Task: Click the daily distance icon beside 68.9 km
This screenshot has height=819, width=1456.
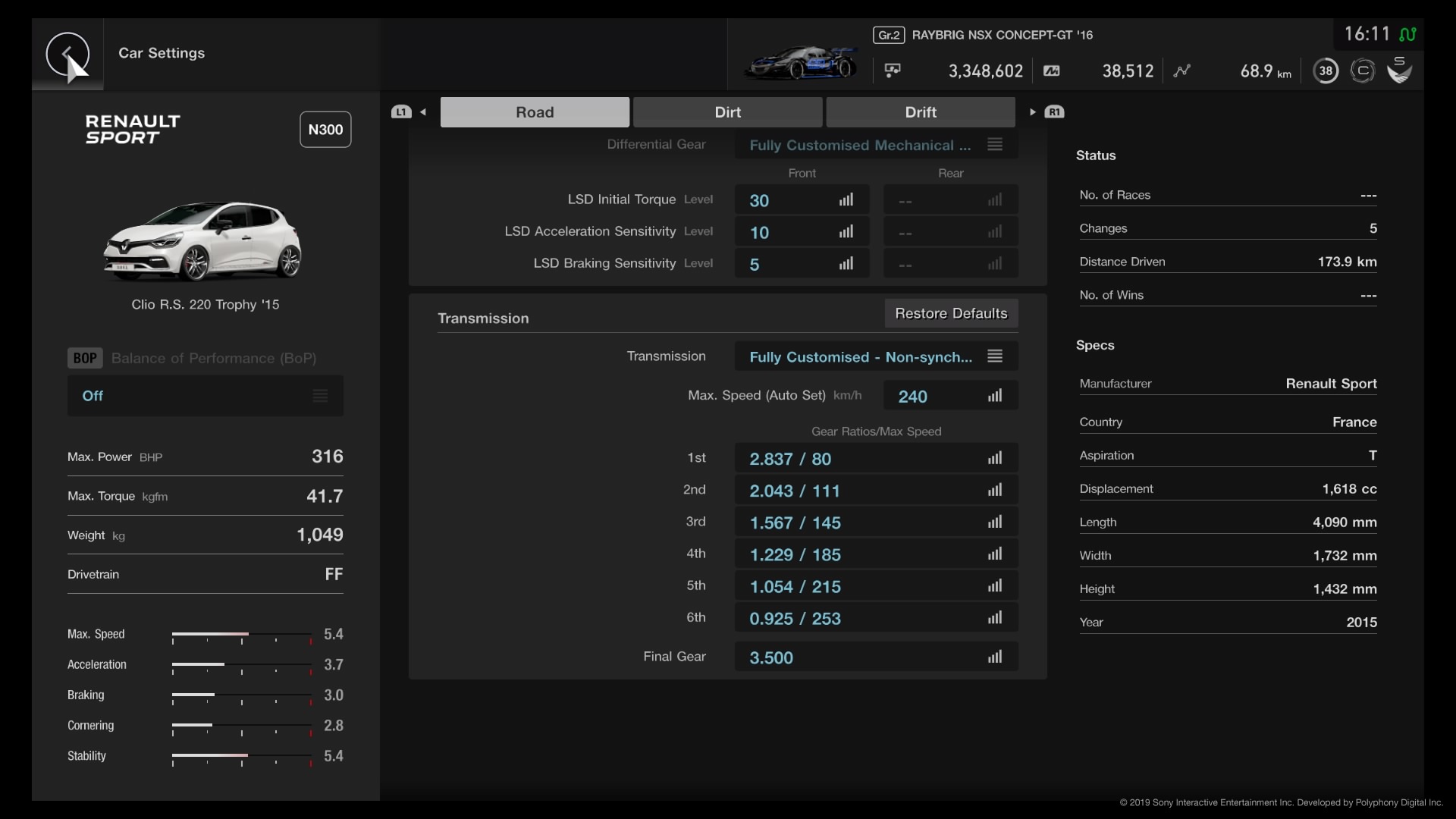Action: pos(1182,71)
